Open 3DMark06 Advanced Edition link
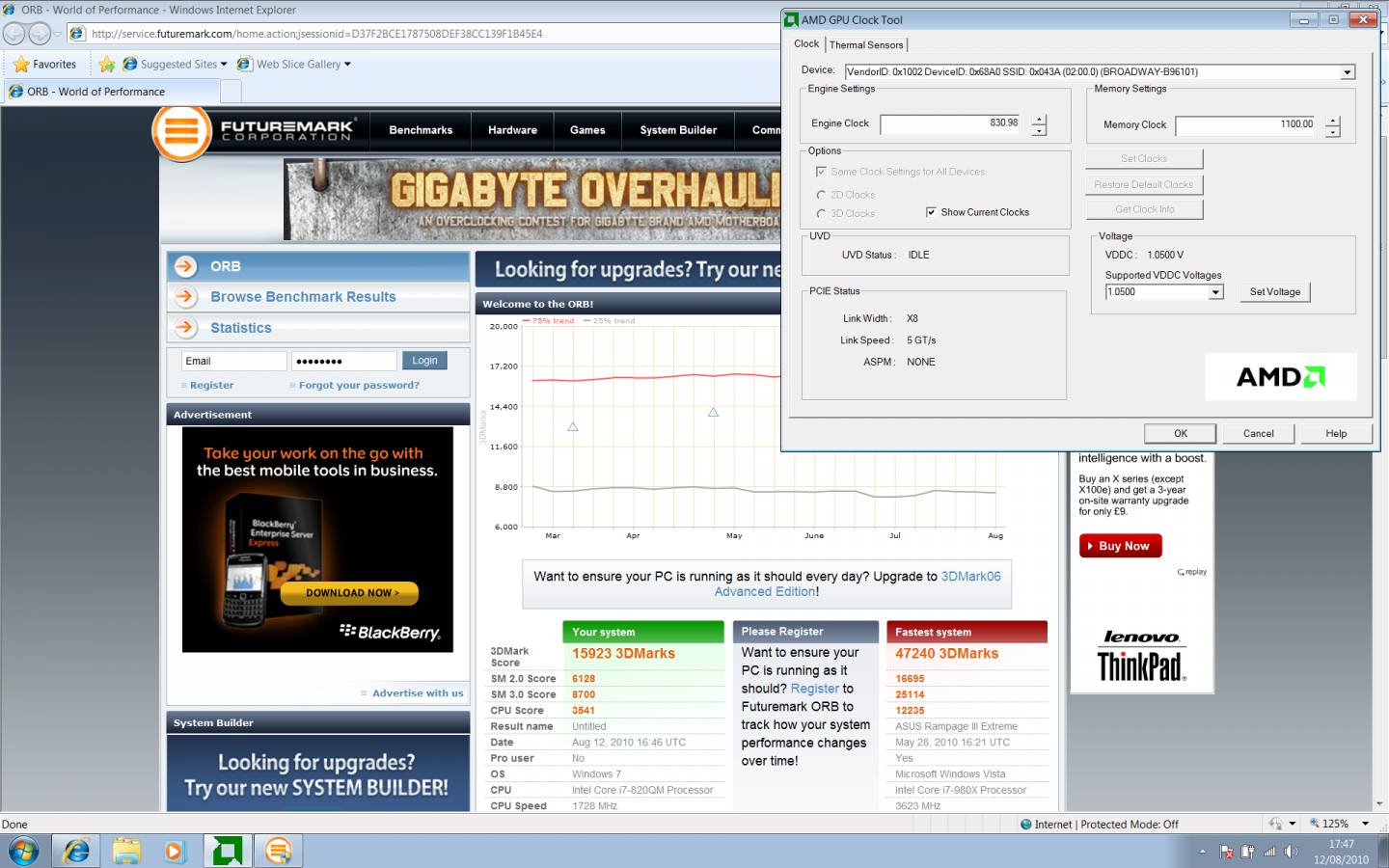This screenshot has width=1389, height=868. [x=858, y=584]
